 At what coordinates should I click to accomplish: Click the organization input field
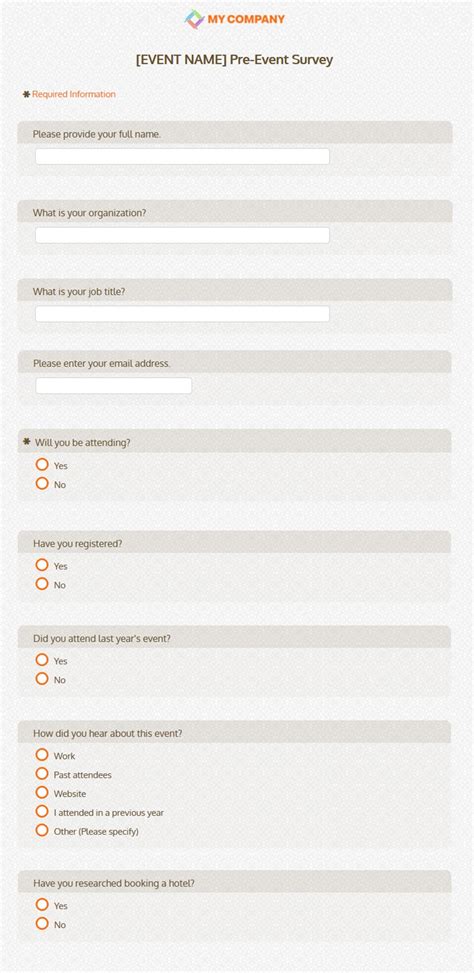tap(182, 235)
